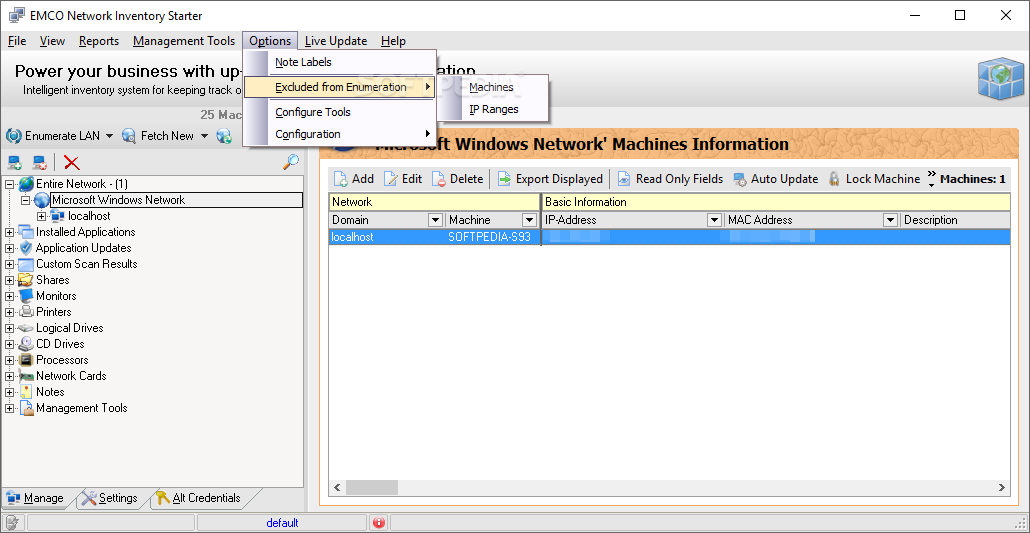1030x533 pixels.
Task: Click the Entire Network globe icon
Action: pos(27,184)
